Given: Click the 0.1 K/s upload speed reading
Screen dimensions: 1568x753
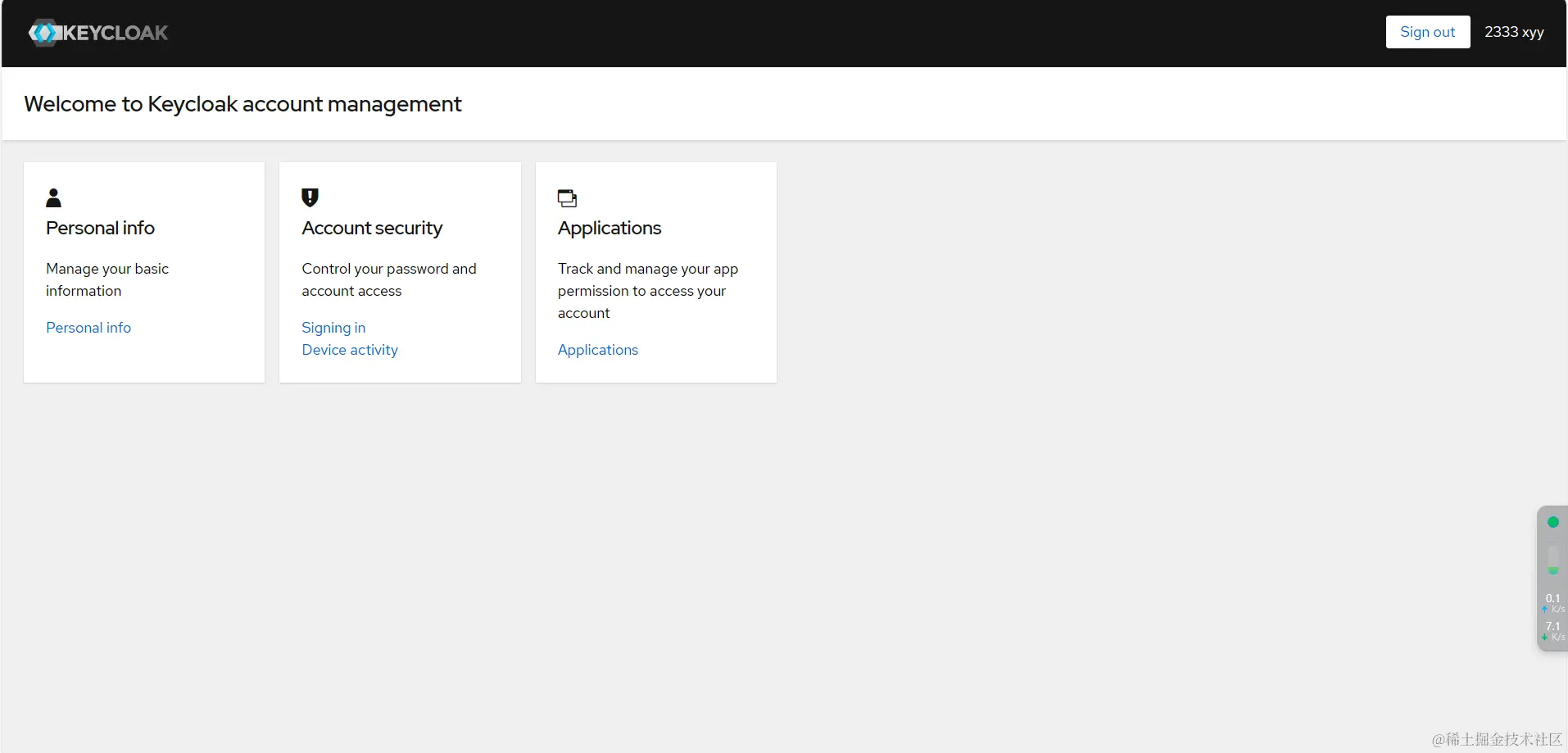Looking at the screenshot, I should coord(1553,603).
